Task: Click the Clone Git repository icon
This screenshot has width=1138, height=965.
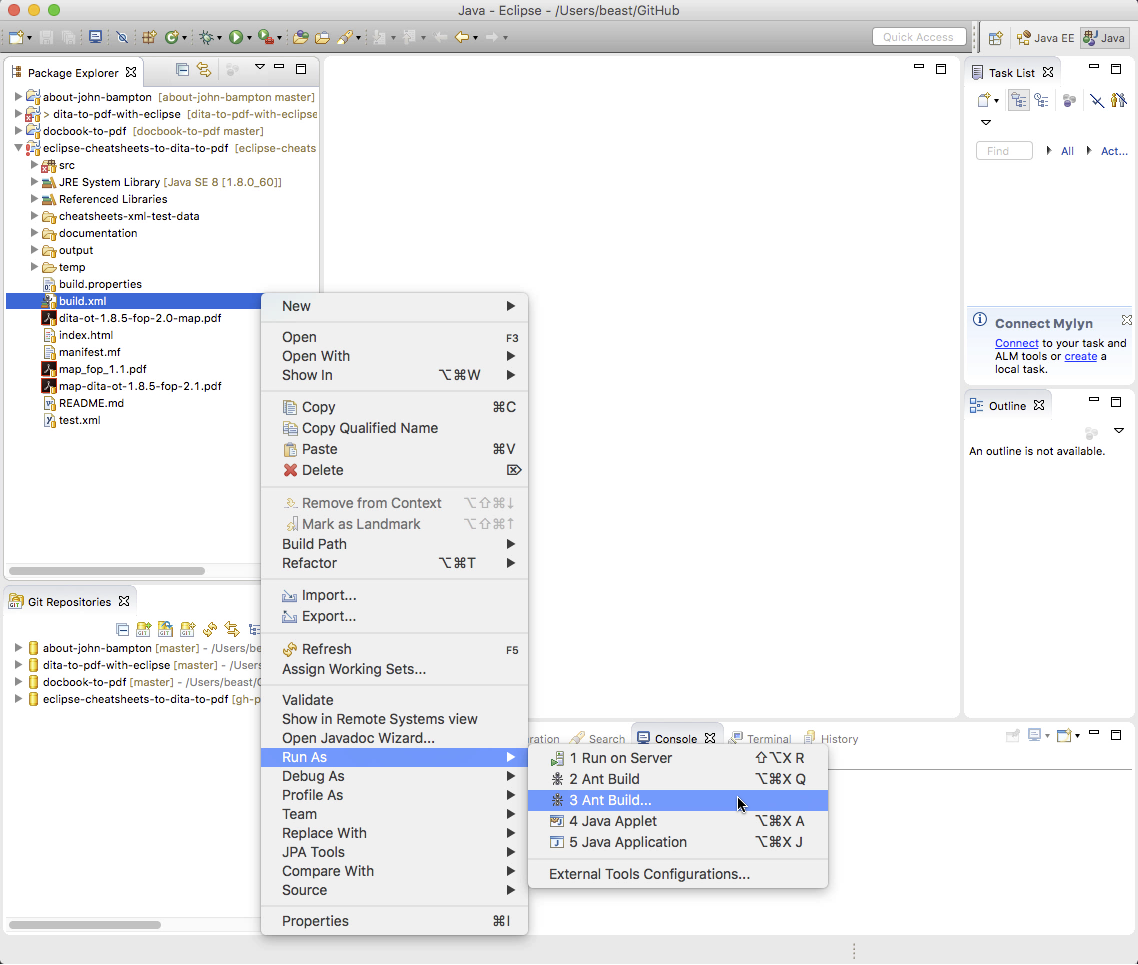Action: click(165, 629)
